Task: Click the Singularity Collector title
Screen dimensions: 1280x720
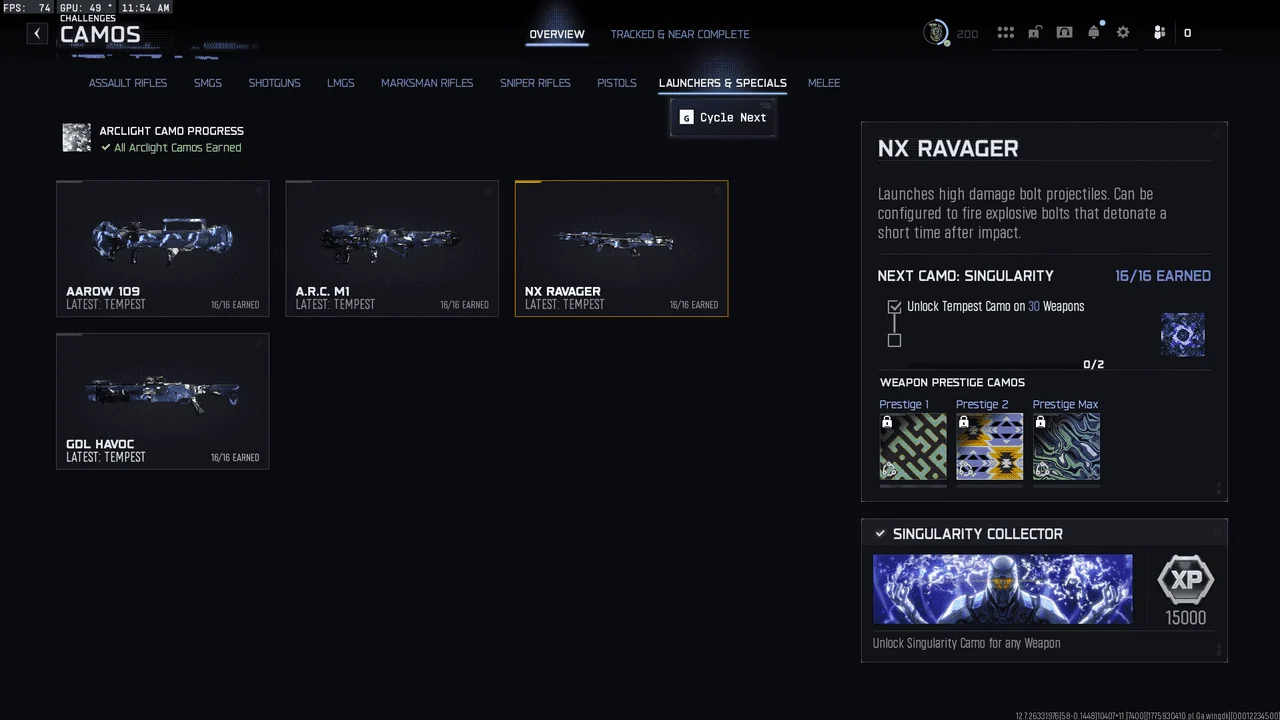Action: [978, 534]
